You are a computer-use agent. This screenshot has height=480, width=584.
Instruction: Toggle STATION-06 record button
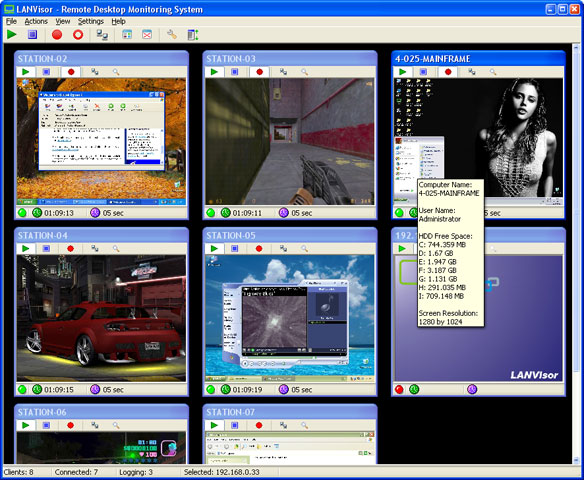pyautogui.click(x=71, y=425)
